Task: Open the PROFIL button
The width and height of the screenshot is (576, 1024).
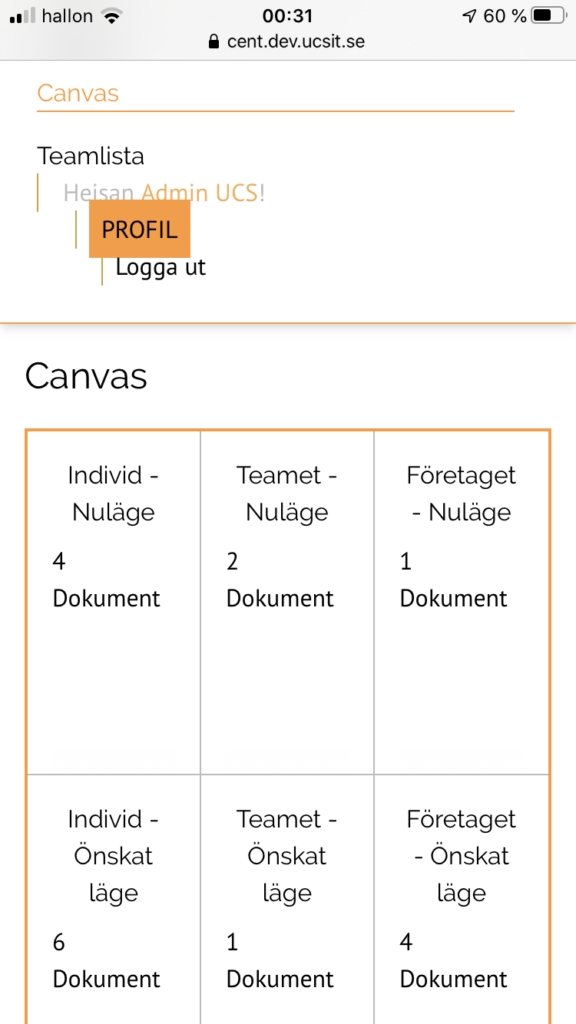Action: (x=140, y=229)
